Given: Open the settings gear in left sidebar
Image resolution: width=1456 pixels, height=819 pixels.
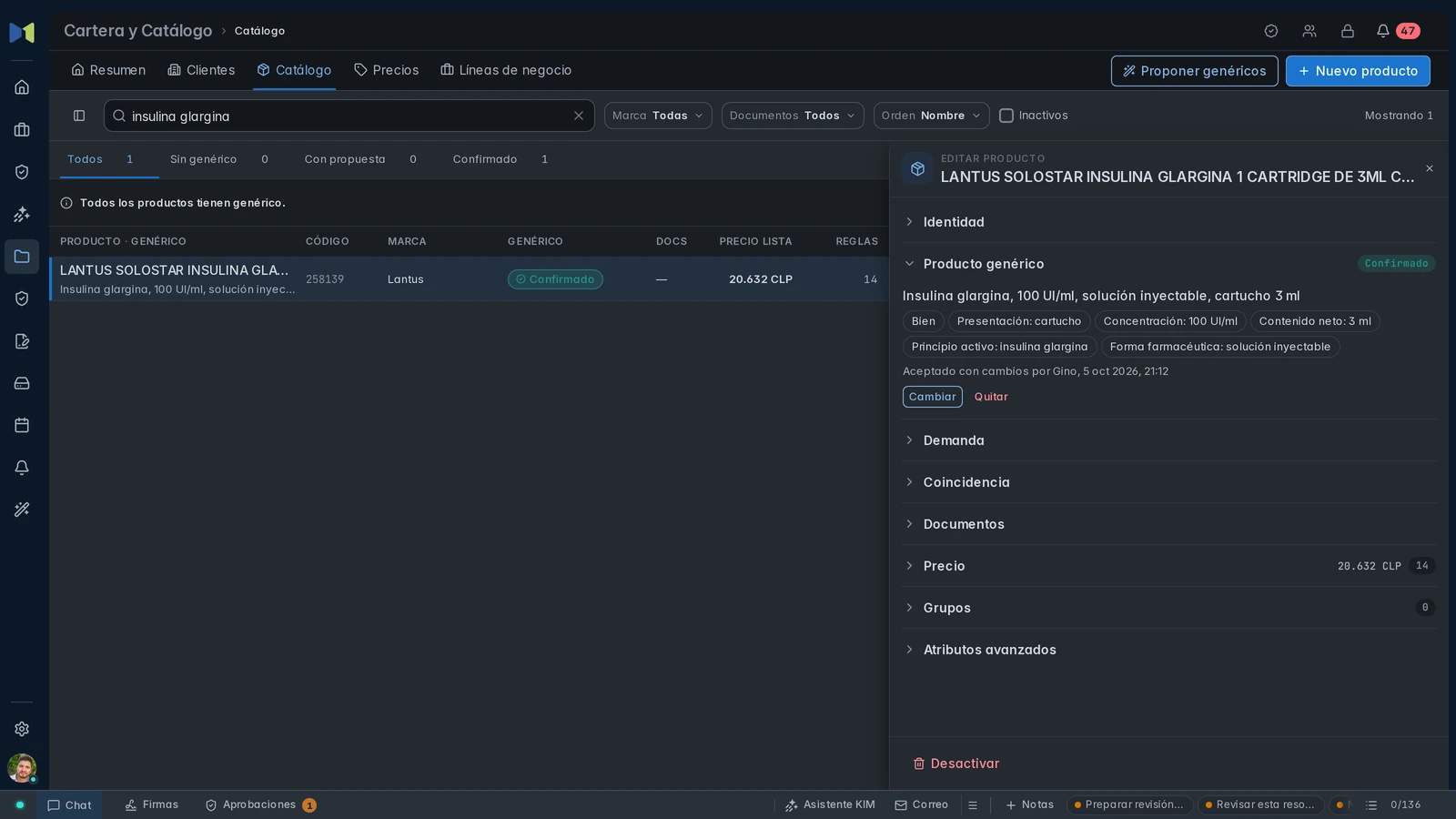Looking at the screenshot, I should (x=22, y=729).
